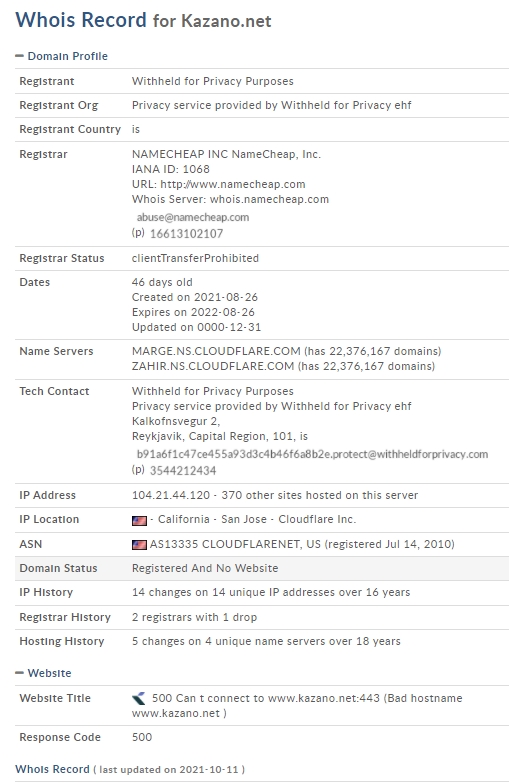Open the 2 registrars with 1 drop entry
Screen dimensions: 509x783
tap(194, 617)
